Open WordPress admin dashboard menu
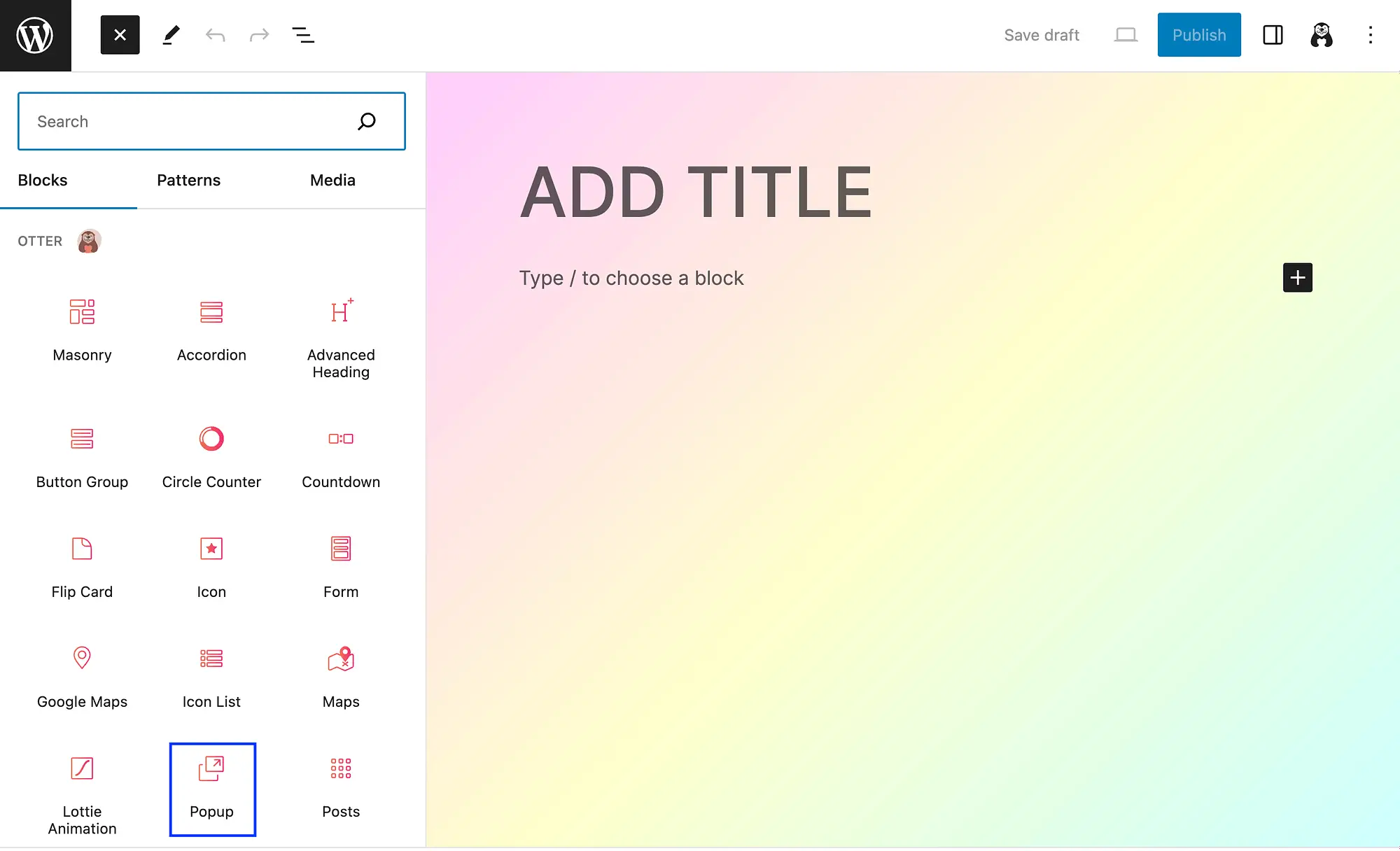 tap(35, 35)
